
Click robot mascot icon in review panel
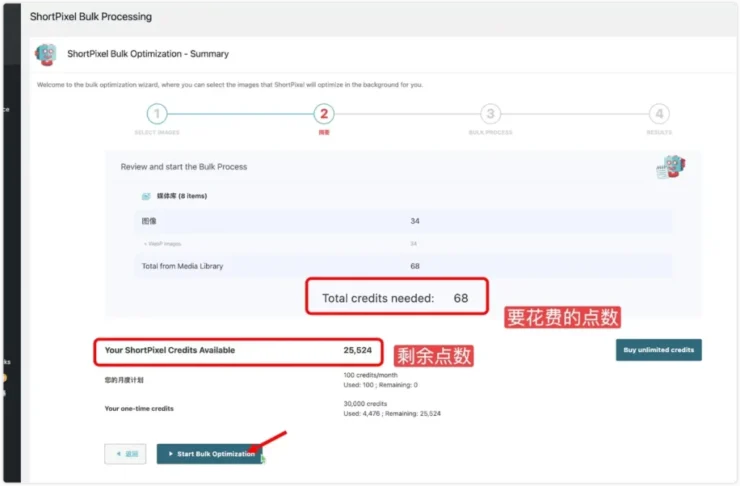click(671, 167)
